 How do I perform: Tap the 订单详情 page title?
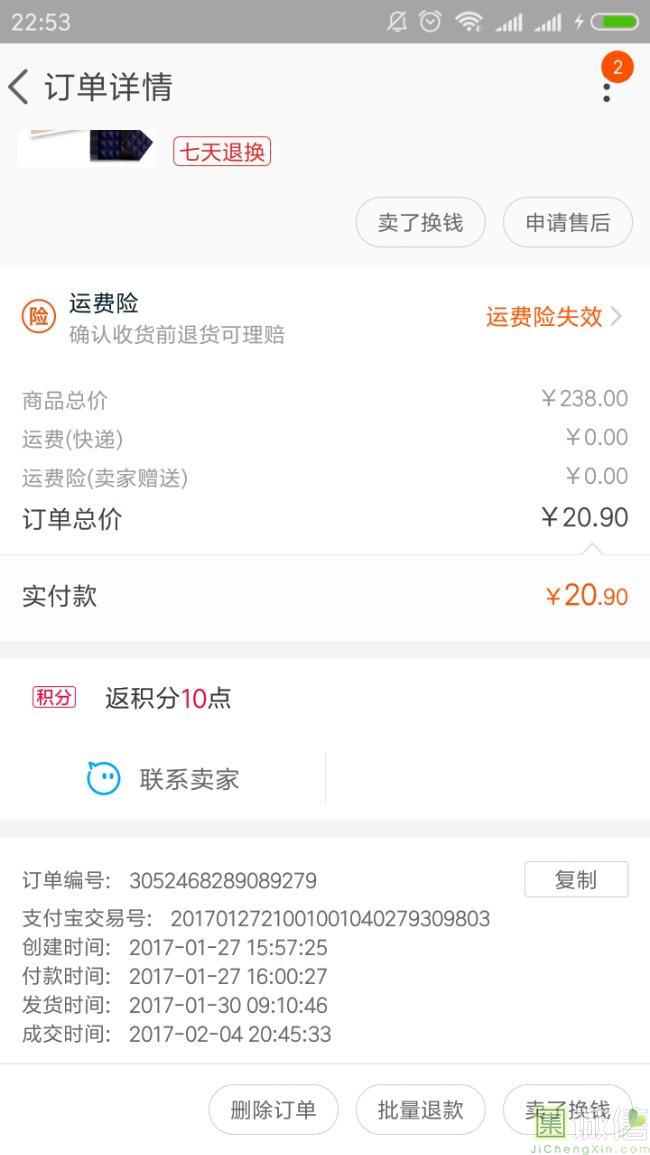click(108, 87)
